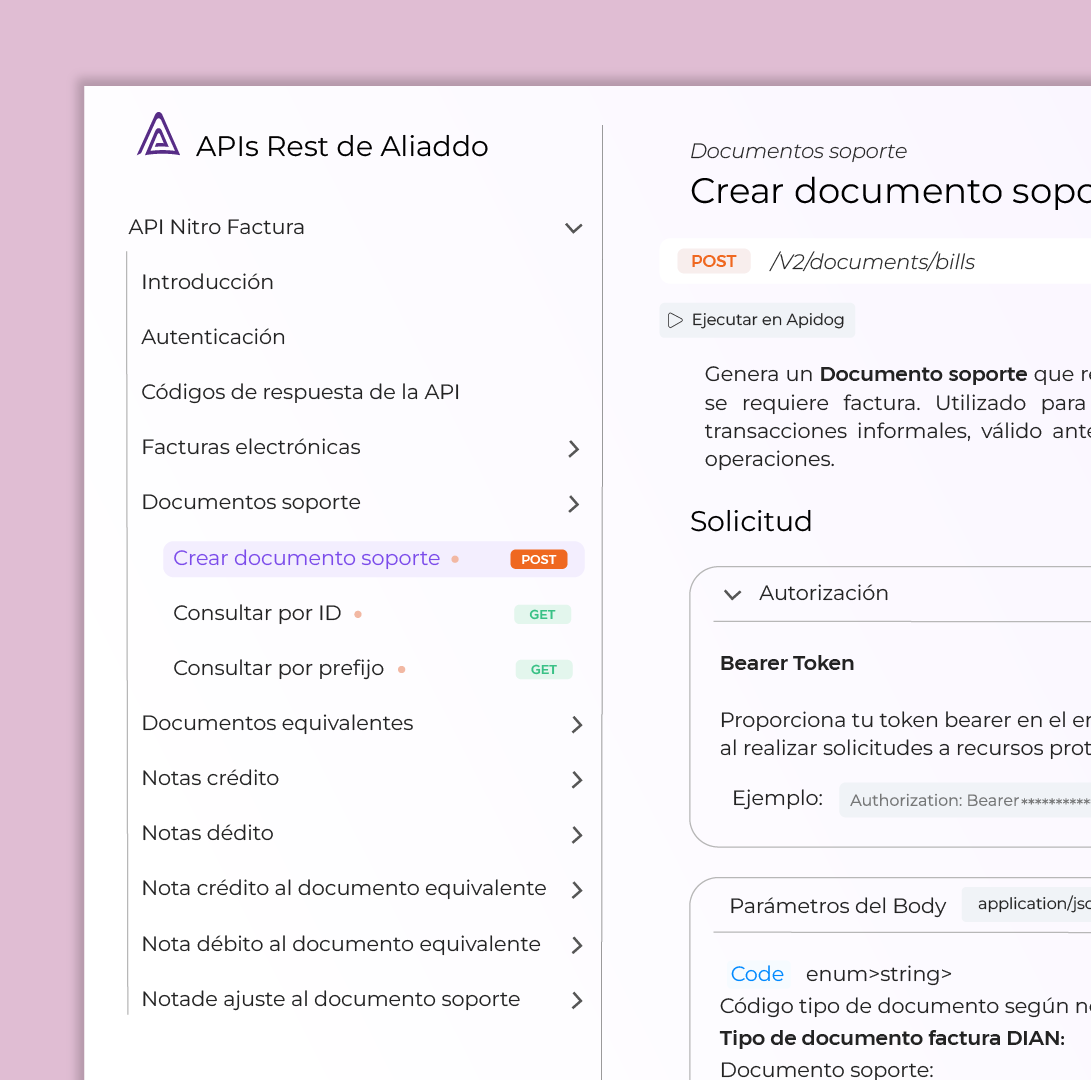Click the status dot beside Consultar por ID
Screen dimensions: 1091x1080
click(358, 614)
